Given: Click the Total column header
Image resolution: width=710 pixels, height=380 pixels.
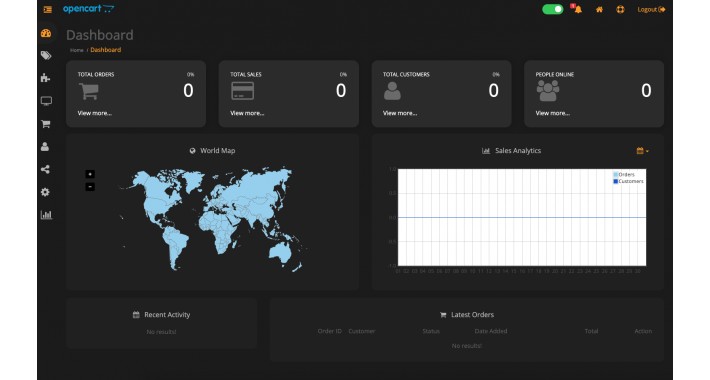Looking at the screenshot, I should tap(591, 331).
